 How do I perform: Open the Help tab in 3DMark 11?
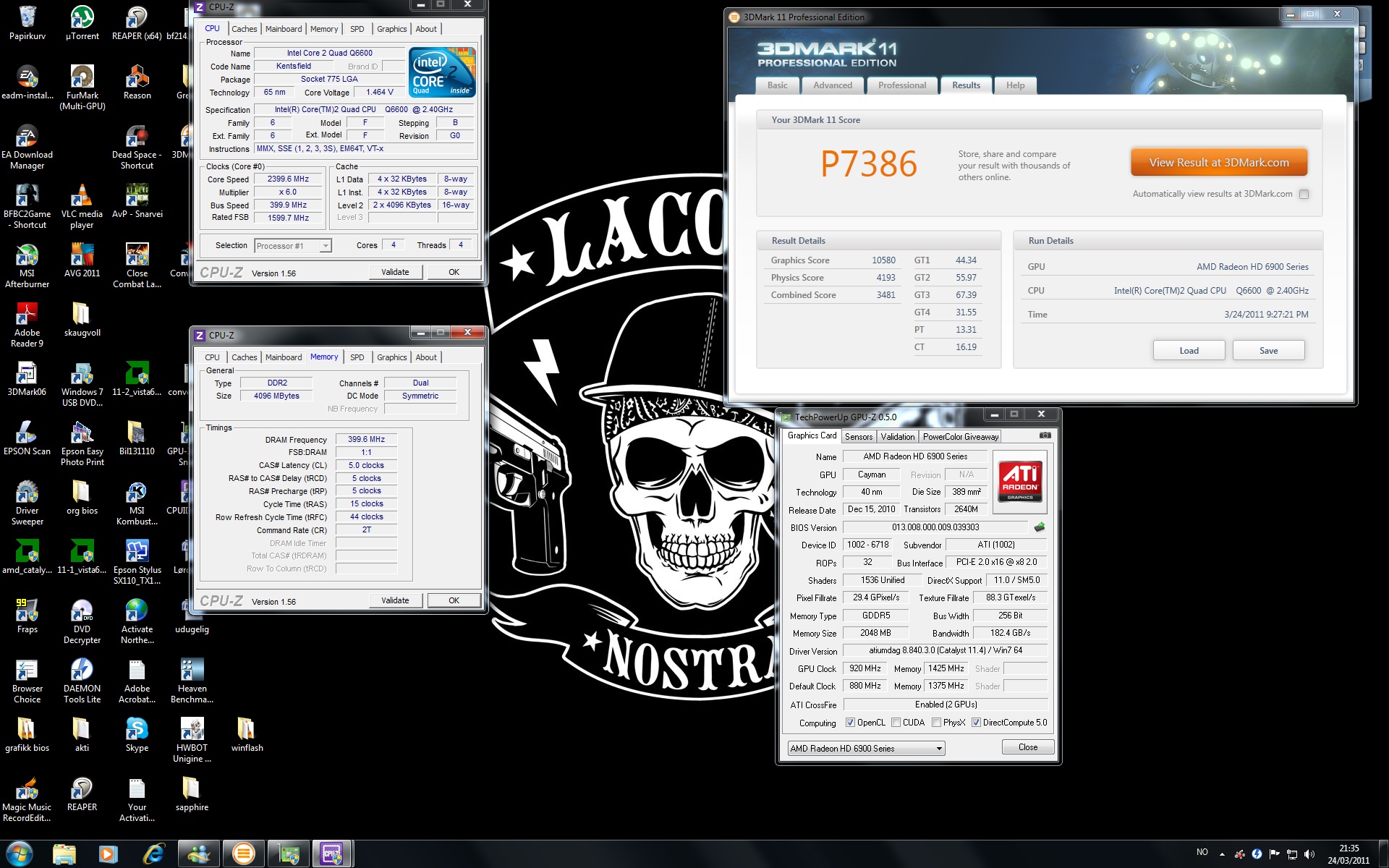pyautogui.click(x=1015, y=85)
